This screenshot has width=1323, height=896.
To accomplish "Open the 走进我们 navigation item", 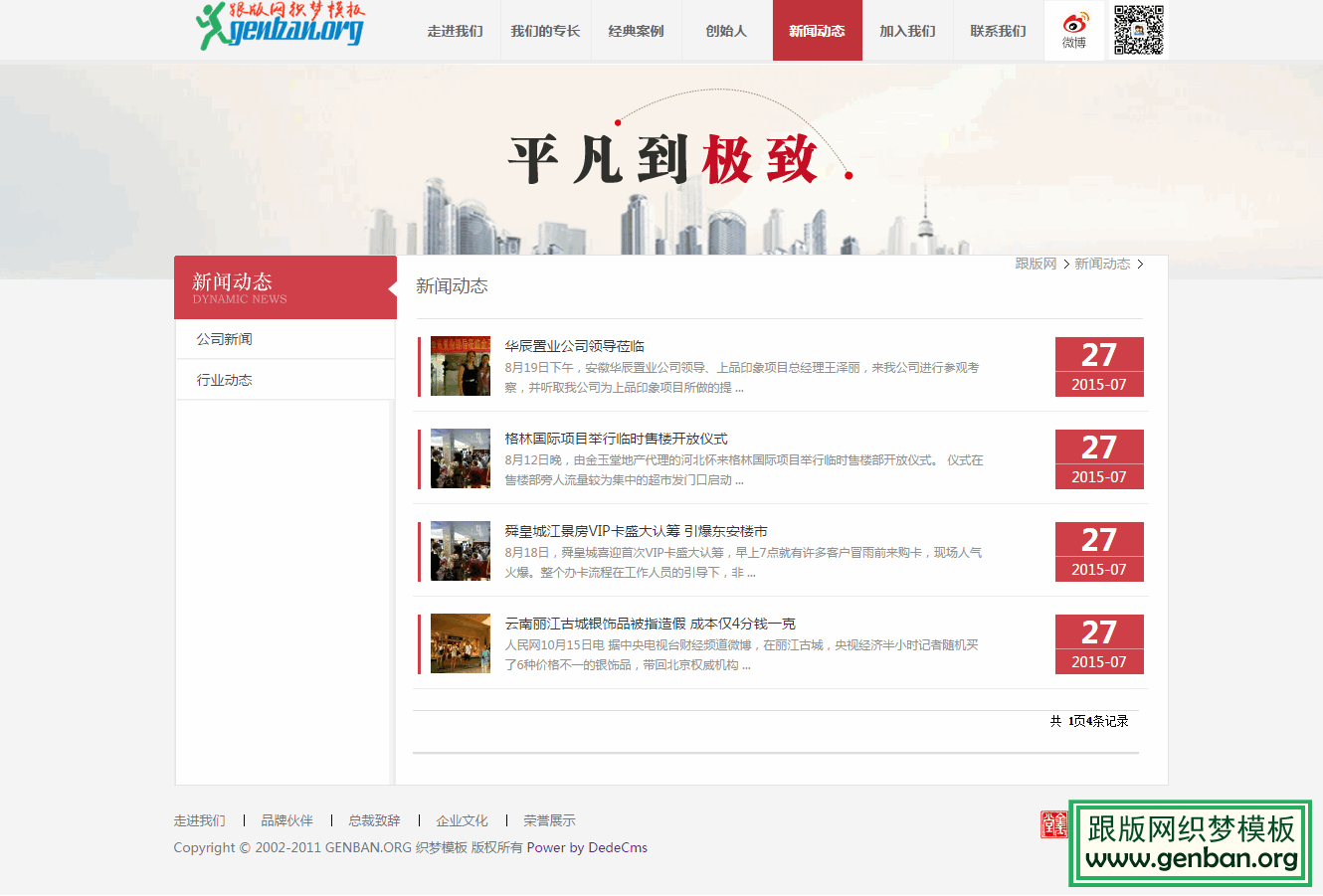I will 455,31.
